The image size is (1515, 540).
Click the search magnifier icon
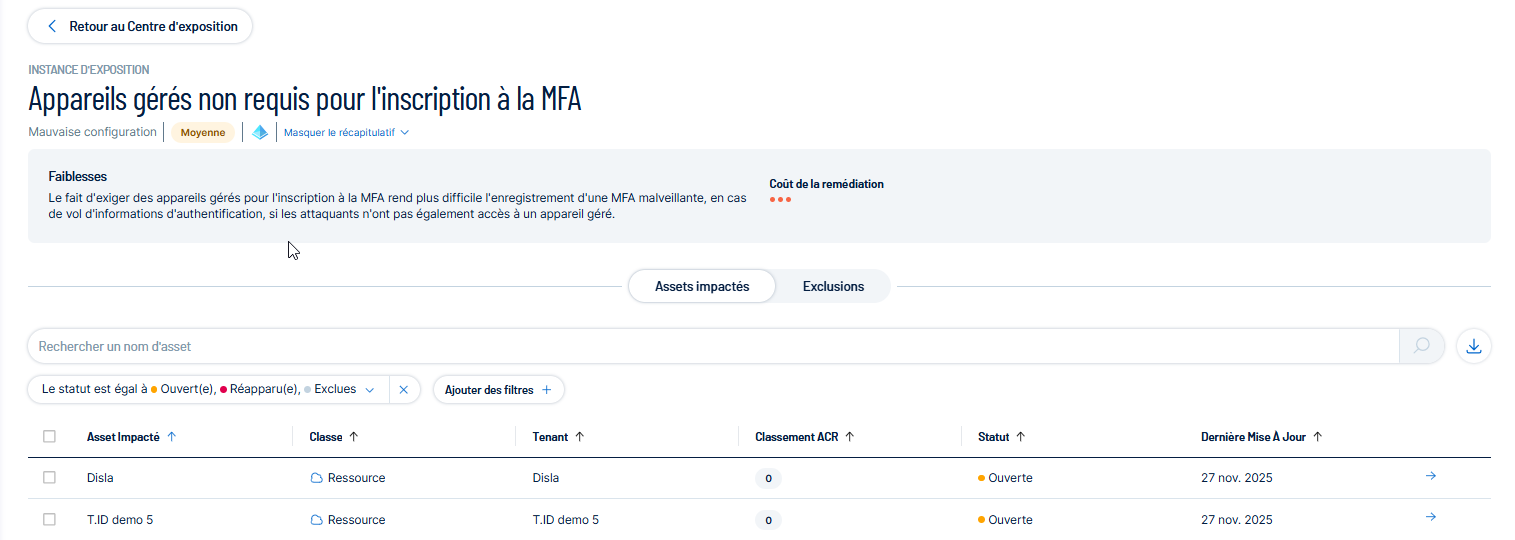[x=1421, y=346]
